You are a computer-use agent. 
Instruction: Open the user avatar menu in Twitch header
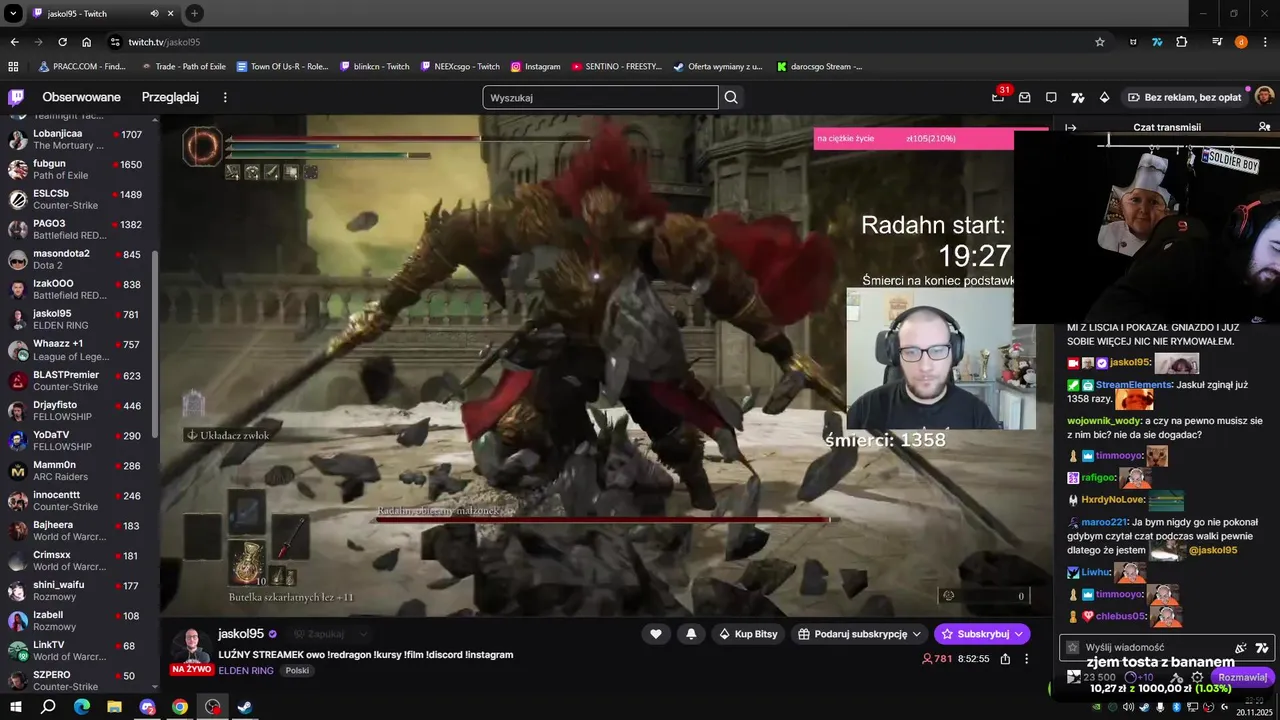(x=1264, y=97)
